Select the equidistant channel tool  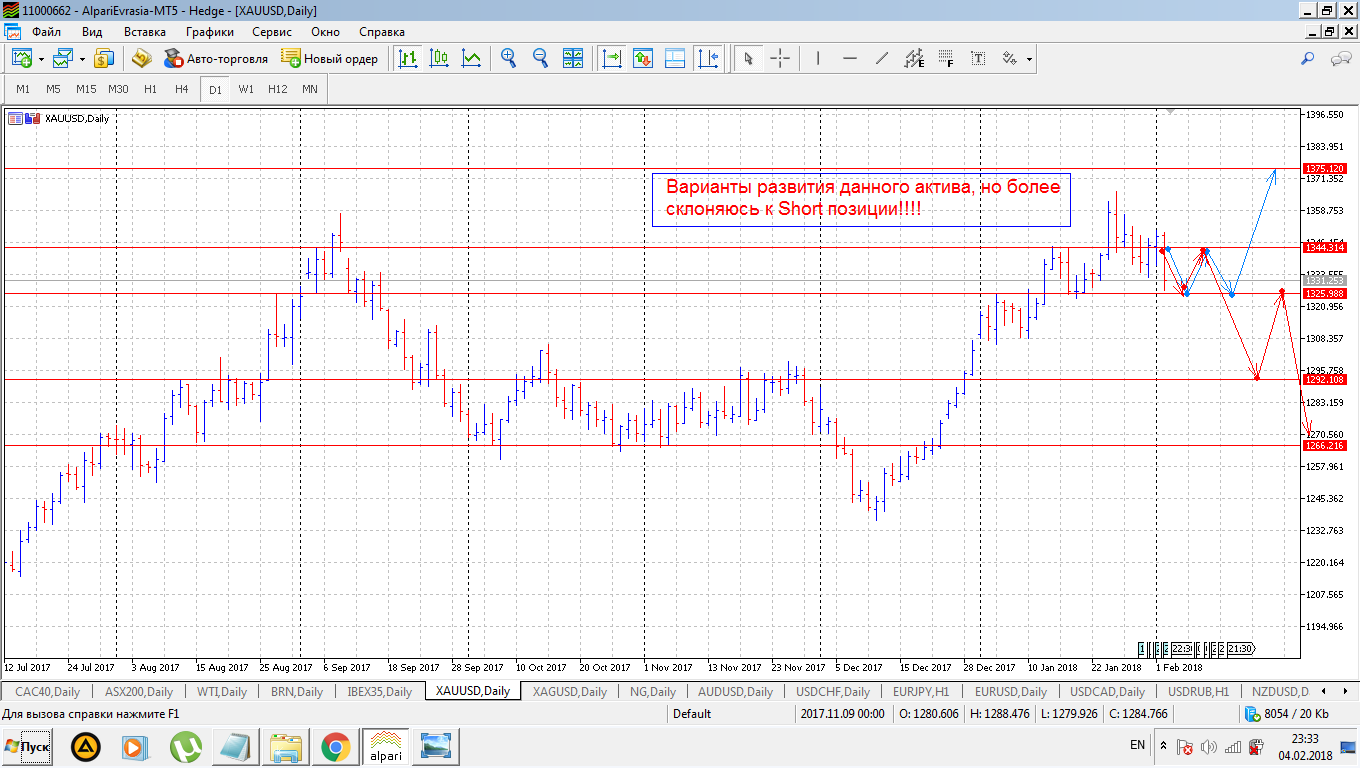point(914,59)
